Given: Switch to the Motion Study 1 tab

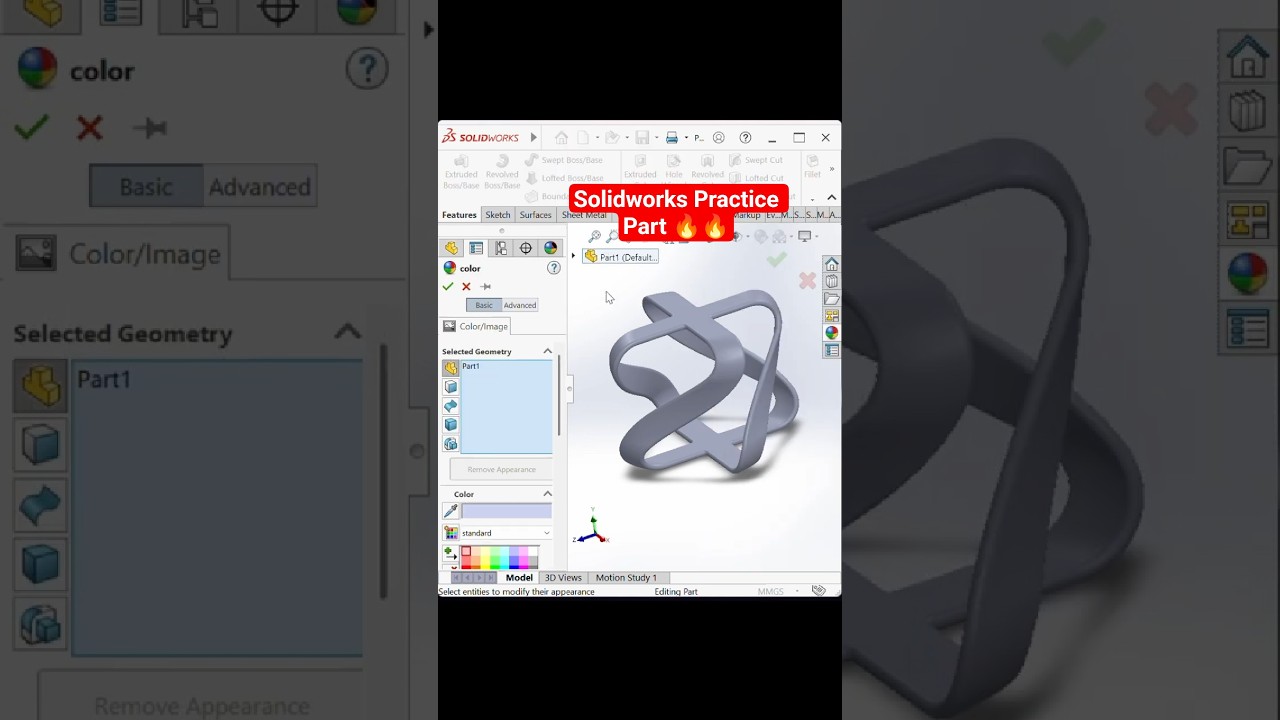Looking at the screenshot, I should (x=626, y=578).
